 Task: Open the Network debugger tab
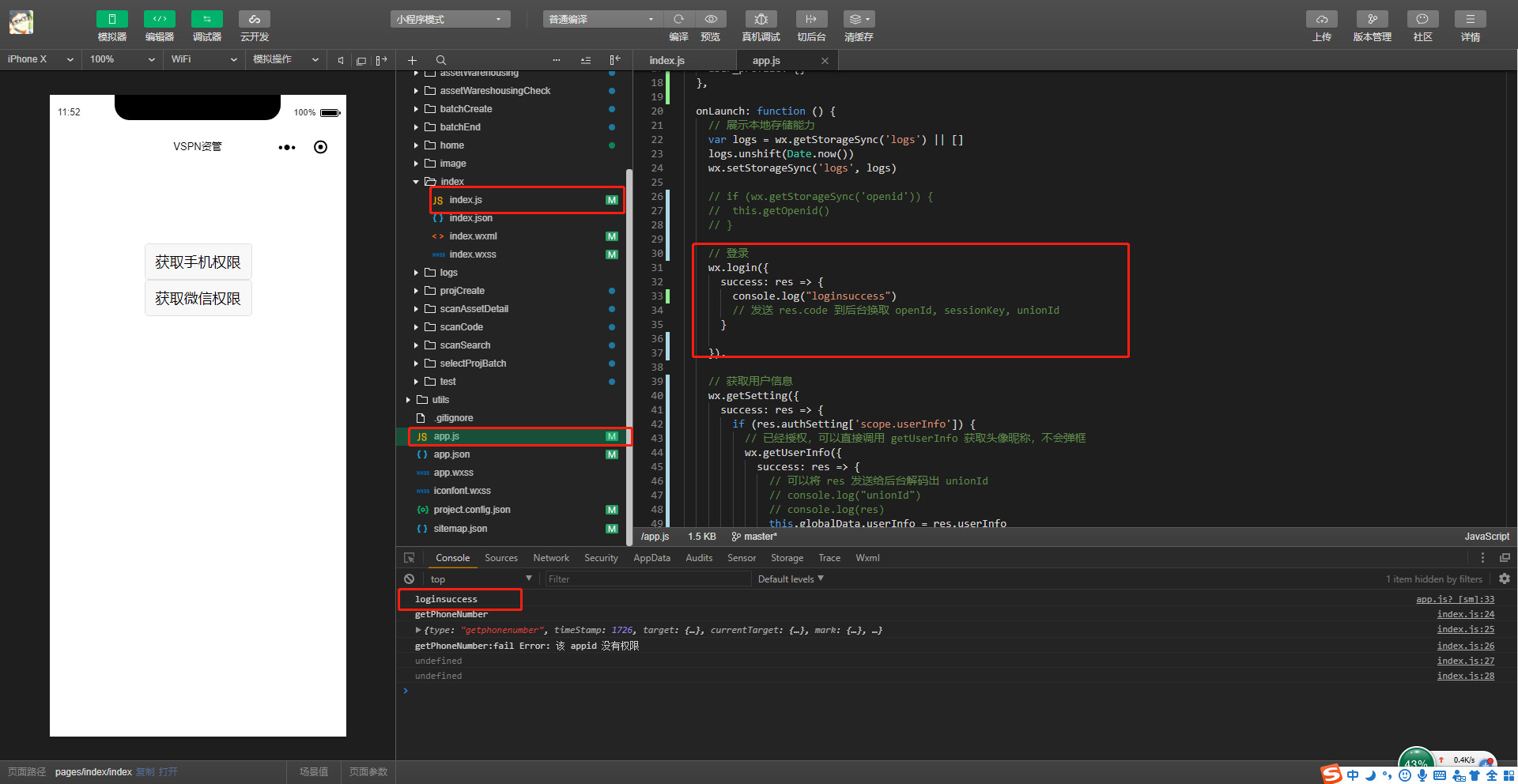(551, 558)
